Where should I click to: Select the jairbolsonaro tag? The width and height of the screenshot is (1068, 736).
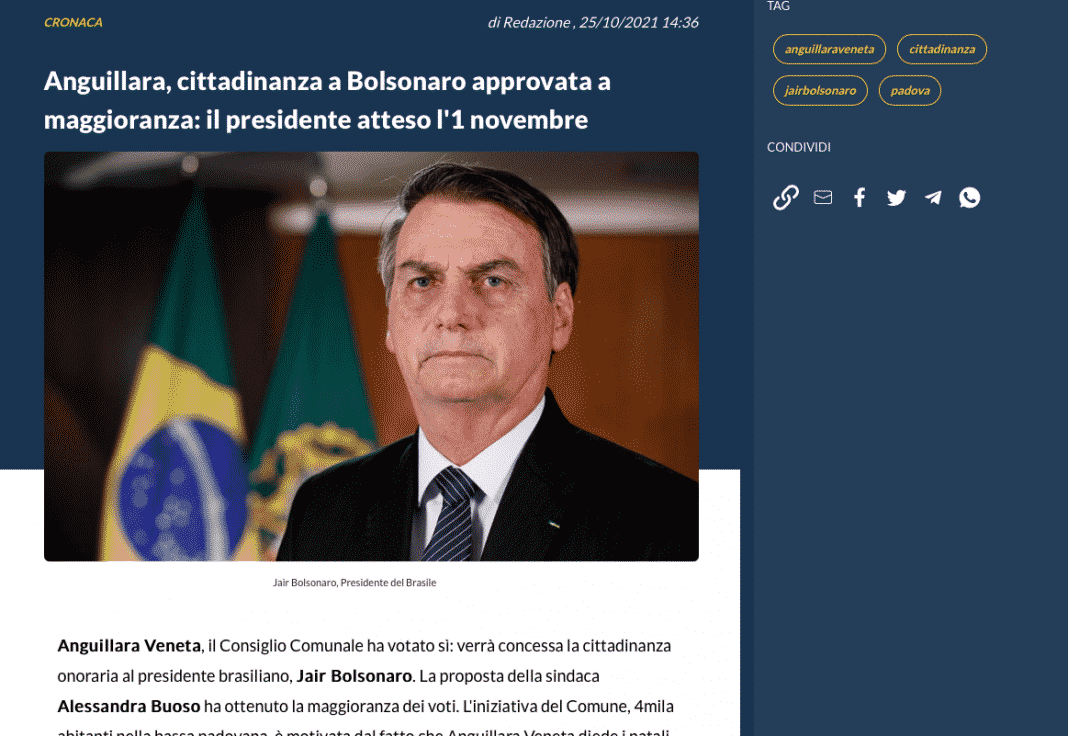[820, 91]
